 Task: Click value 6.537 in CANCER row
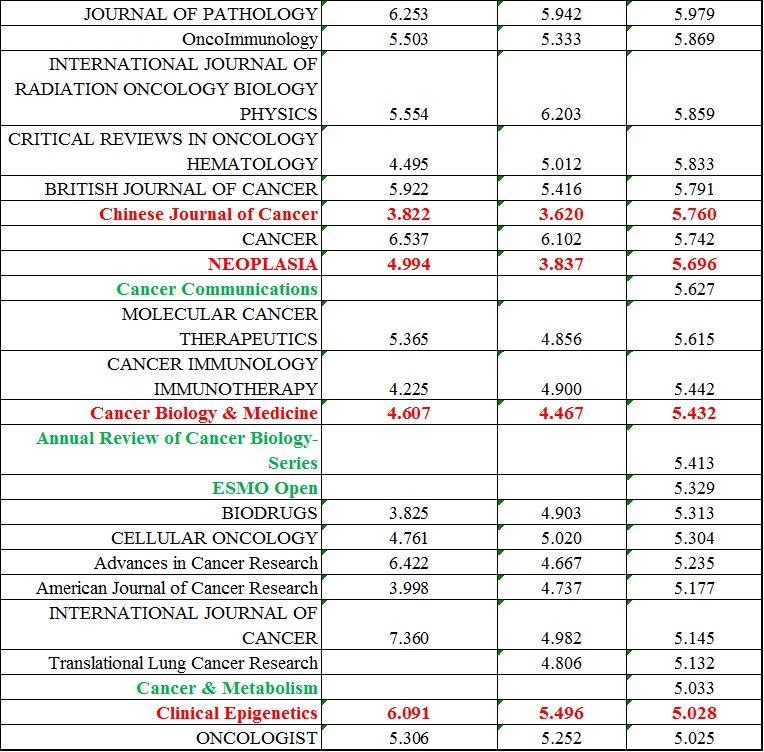click(x=408, y=239)
